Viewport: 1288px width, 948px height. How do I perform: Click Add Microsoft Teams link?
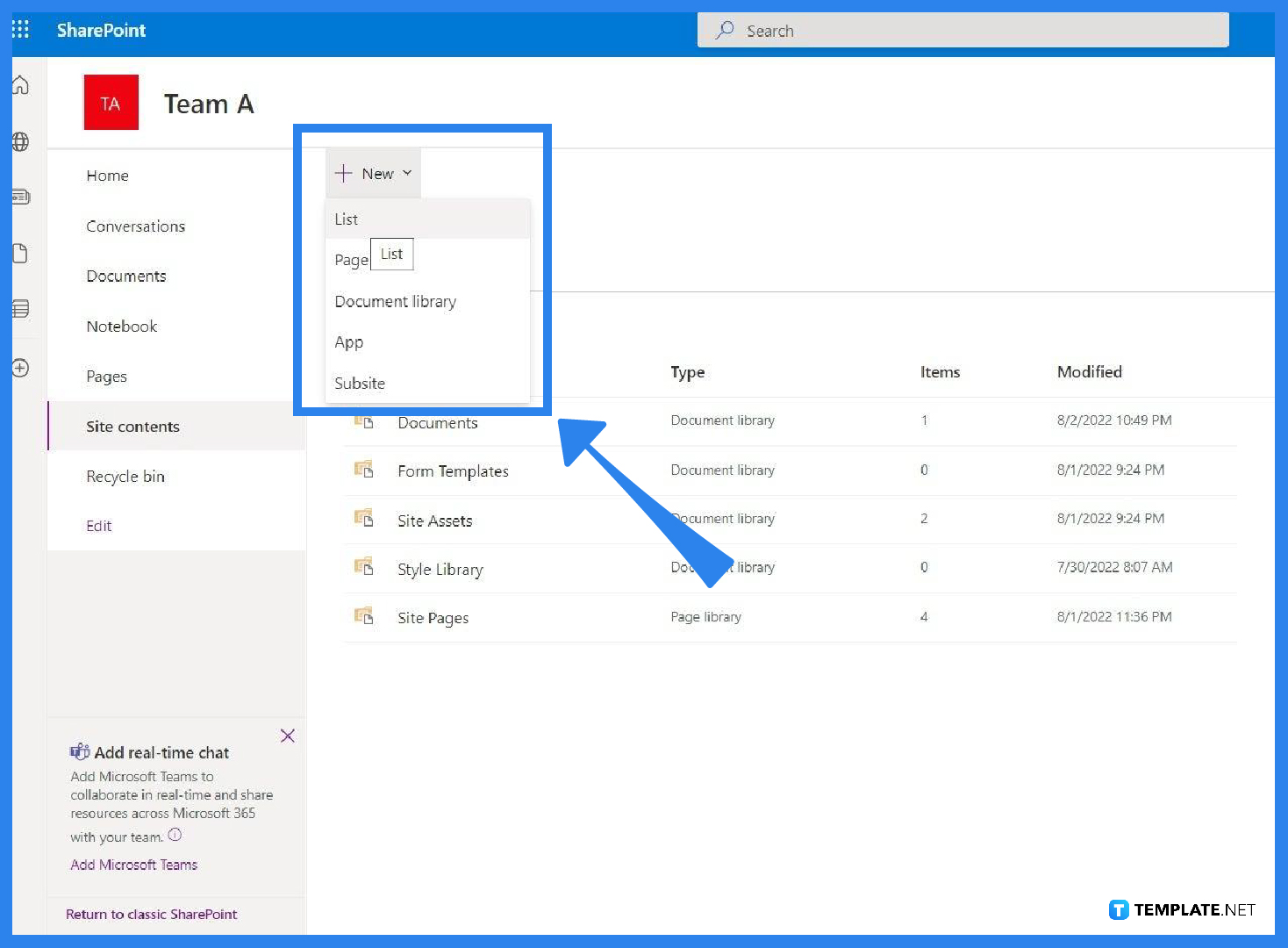(x=133, y=865)
